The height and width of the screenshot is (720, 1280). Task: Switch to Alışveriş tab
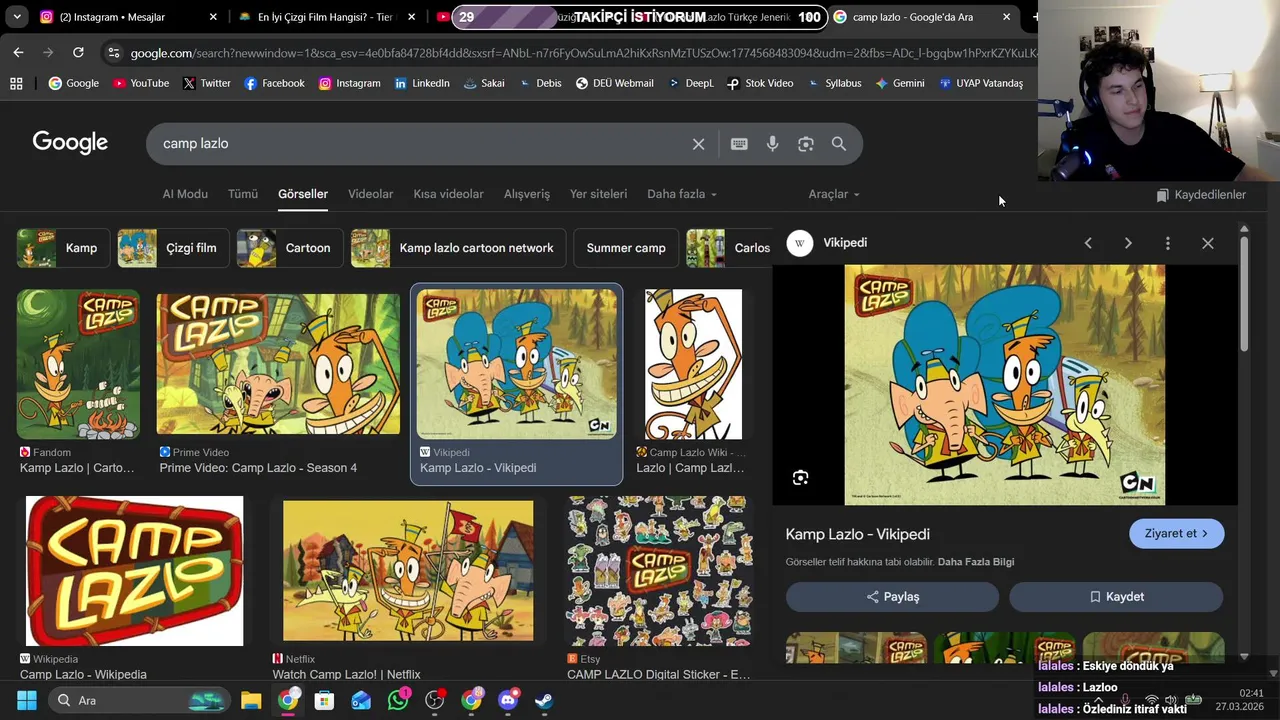tap(527, 194)
